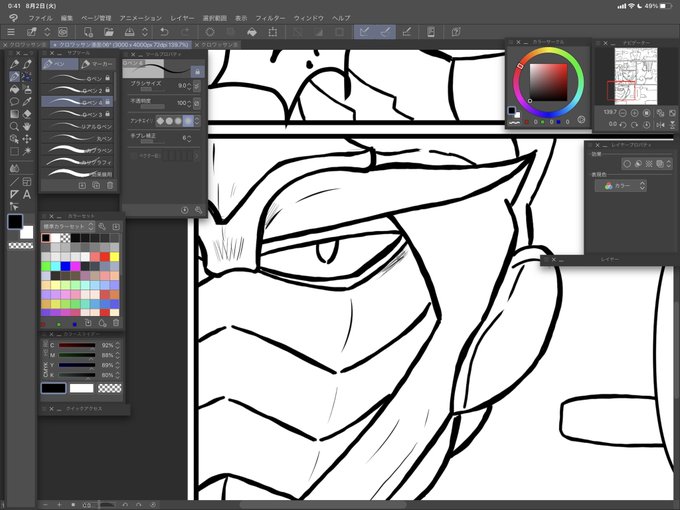The image size is (680, 510).
Task: Select the Fill bucket tool in tool palette
Action: point(14,89)
